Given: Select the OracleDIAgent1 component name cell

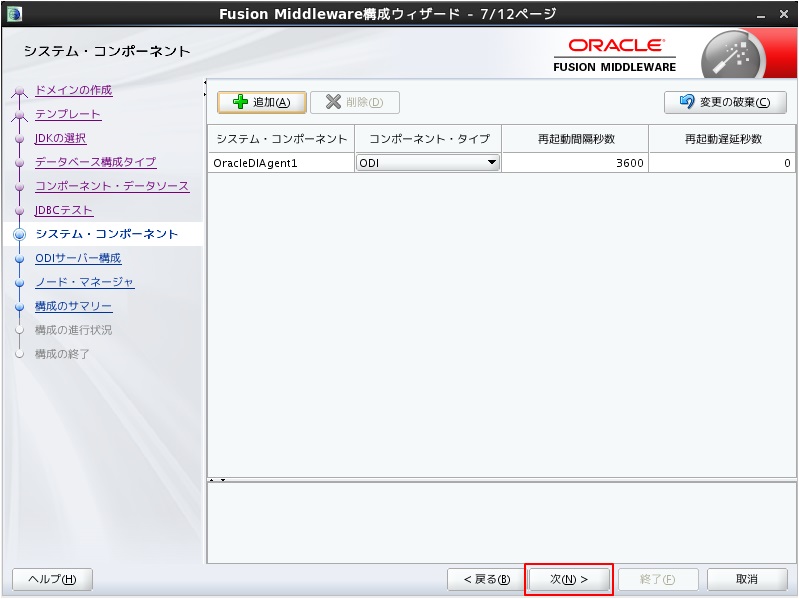Looking at the screenshot, I should coord(281,163).
